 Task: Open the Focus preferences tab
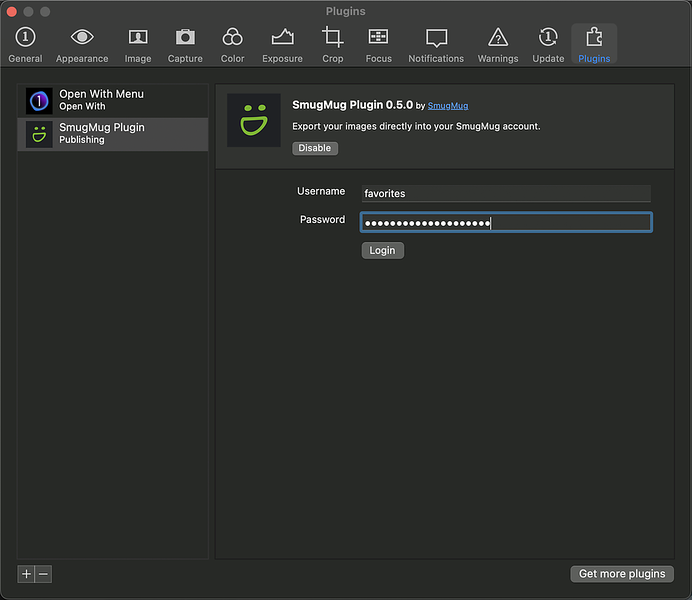[x=378, y=45]
